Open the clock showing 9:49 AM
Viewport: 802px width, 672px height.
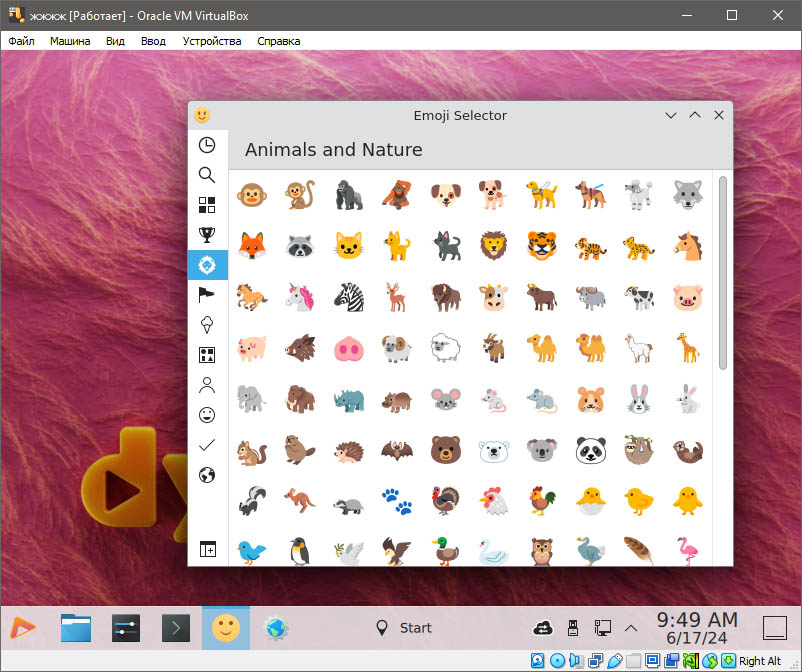(697, 628)
